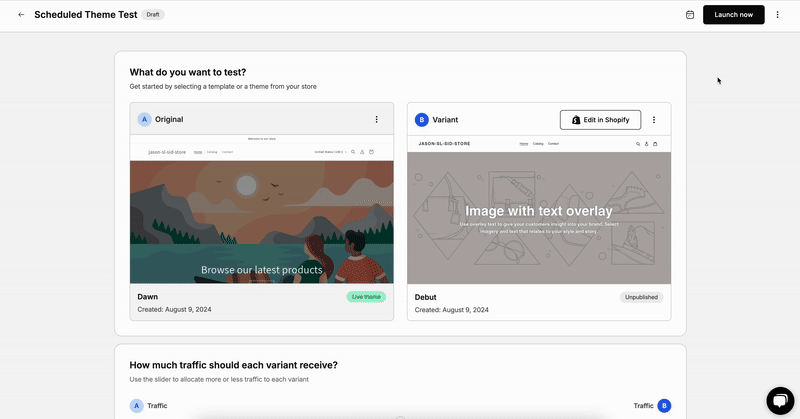Click Catalog in the Debut preview navigation
This screenshot has width=800, height=419.
539,144
